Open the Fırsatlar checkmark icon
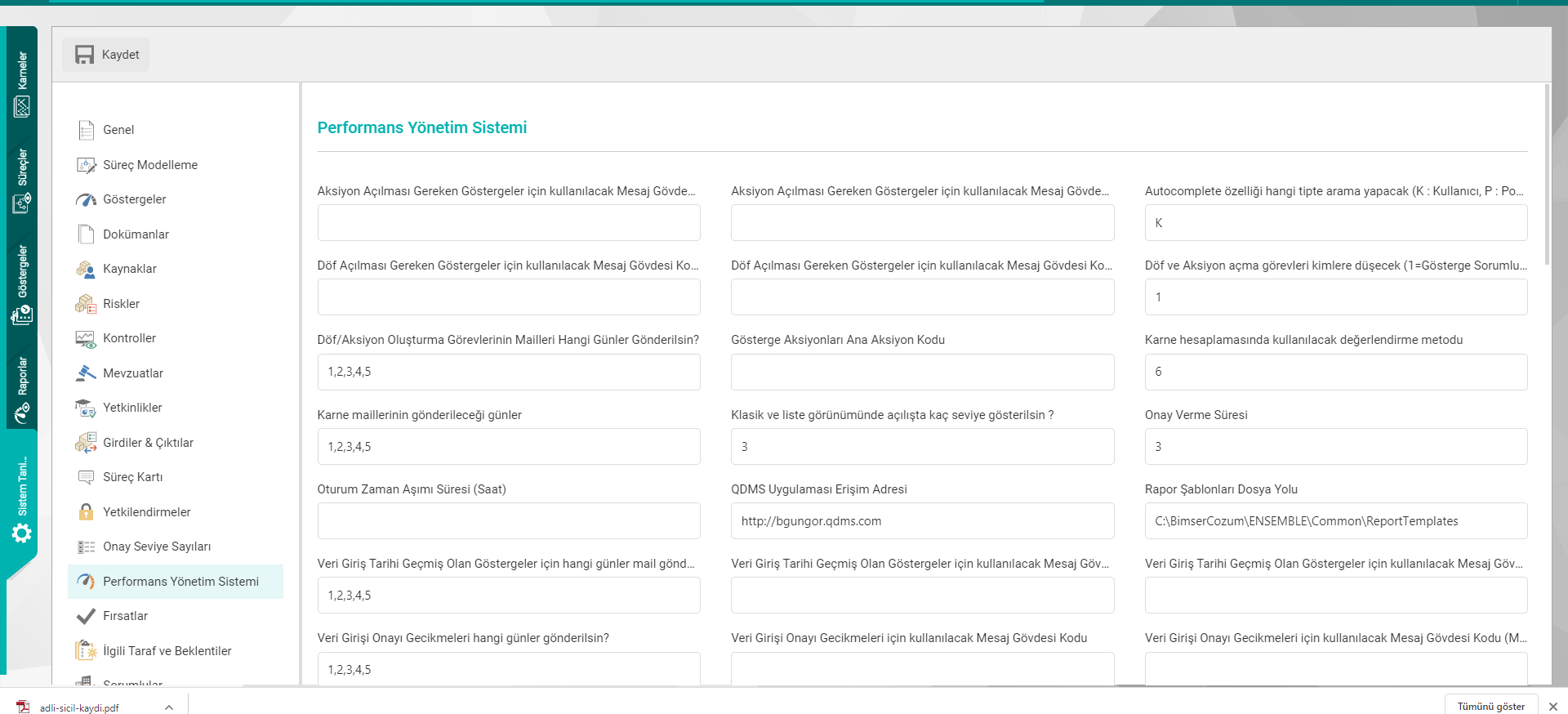Viewport: 1568px width, 714px height. pyautogui.click(x=86, y=616)
